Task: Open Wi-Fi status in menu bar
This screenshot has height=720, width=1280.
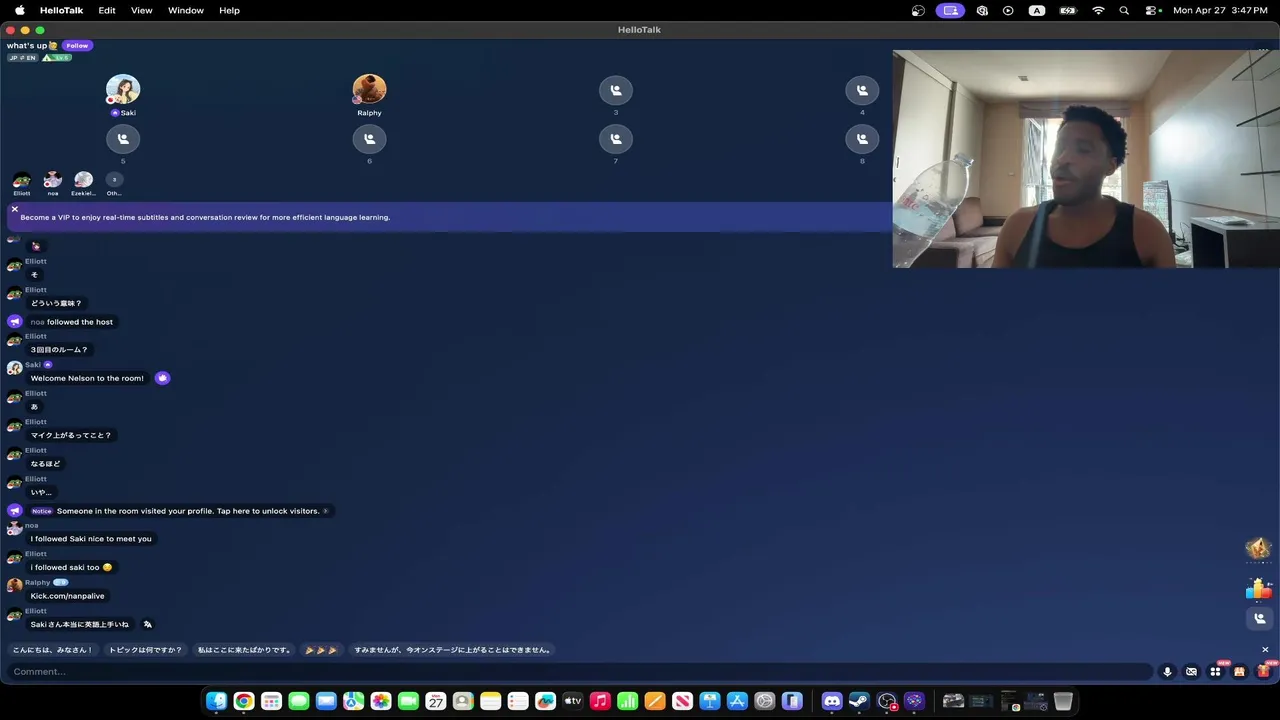Action: (x=1098, y=10)
